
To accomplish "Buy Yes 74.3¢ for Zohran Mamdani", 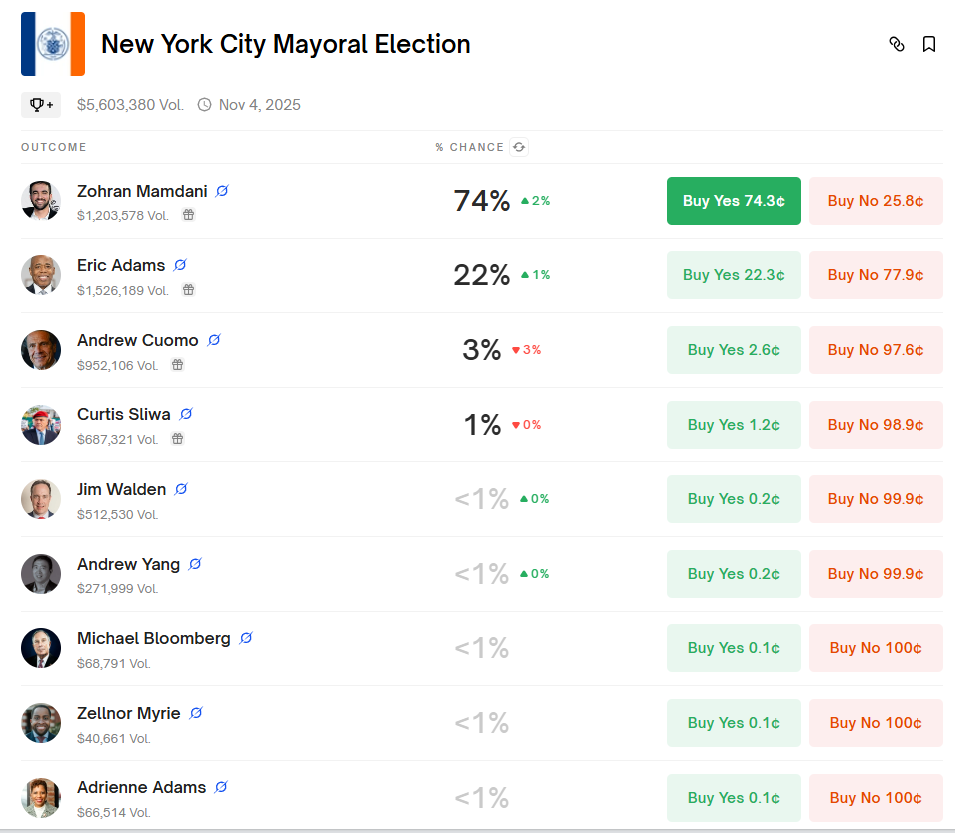I will [x=733, y=201].
